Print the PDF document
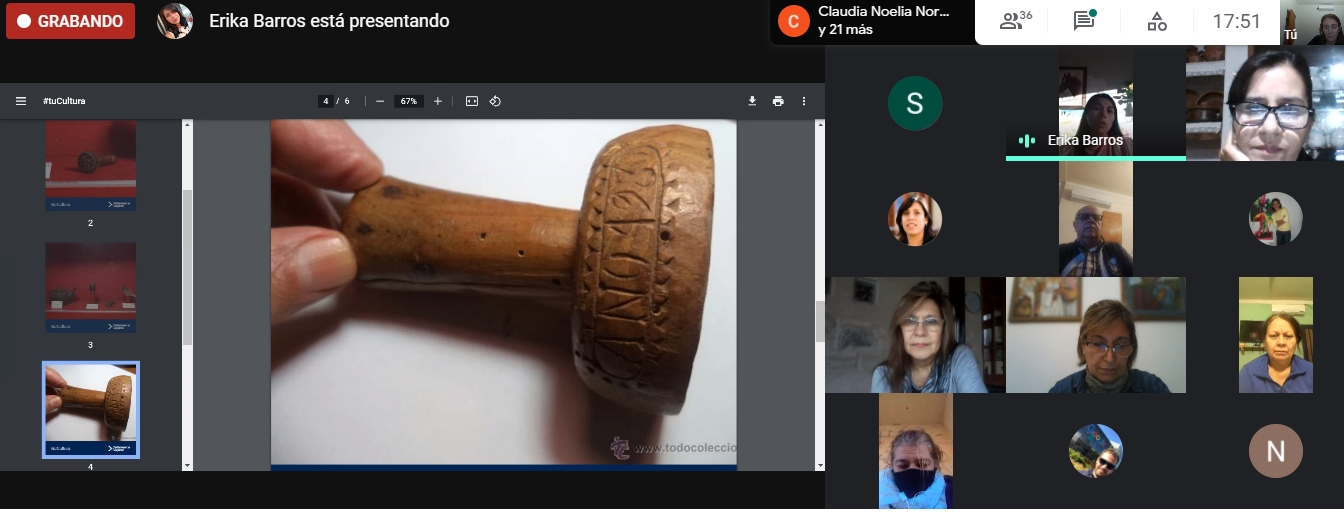The width and height of the screenshot is (1344, 518). (x=778, y=101)
